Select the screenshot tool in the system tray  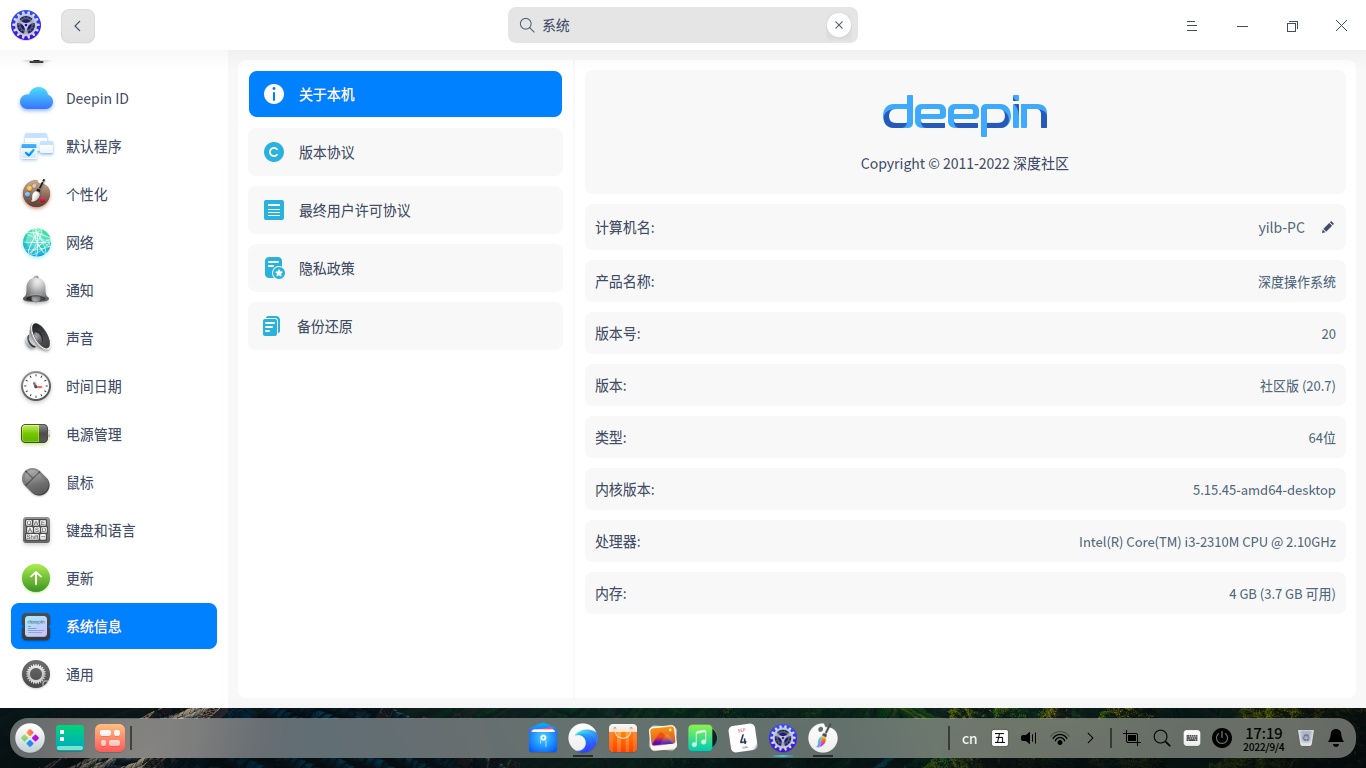click(1131, 738)
